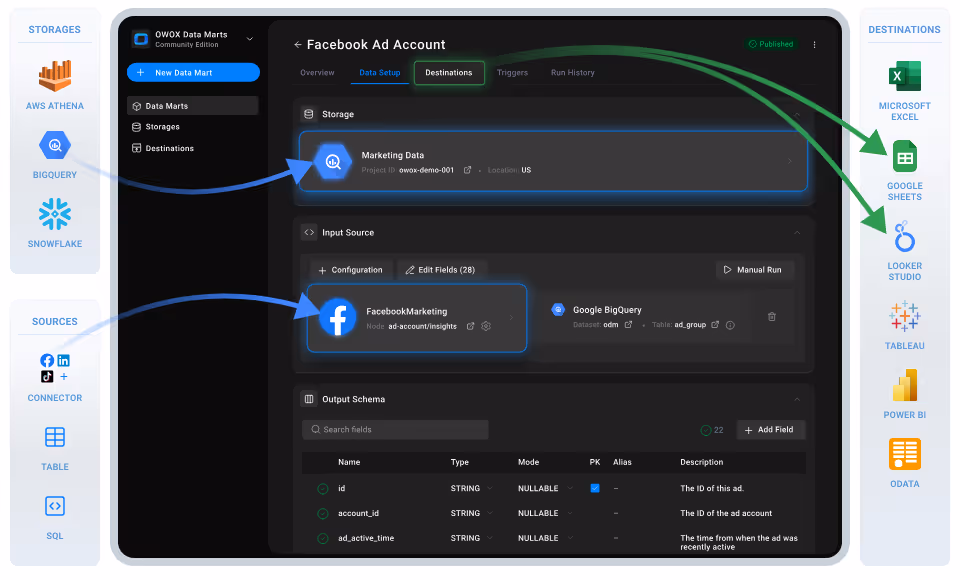Click the Facebook connector icon under Sources
The image size is (960, 580).
click(x=46, y=359)
